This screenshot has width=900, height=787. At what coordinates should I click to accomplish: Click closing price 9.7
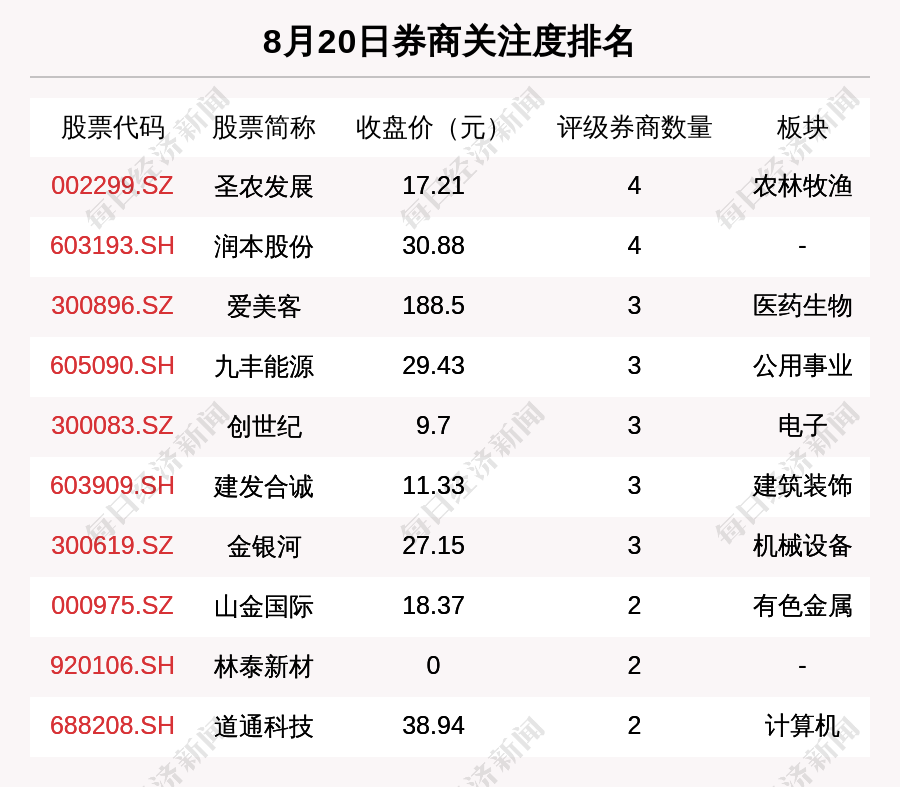pos(433,425)
